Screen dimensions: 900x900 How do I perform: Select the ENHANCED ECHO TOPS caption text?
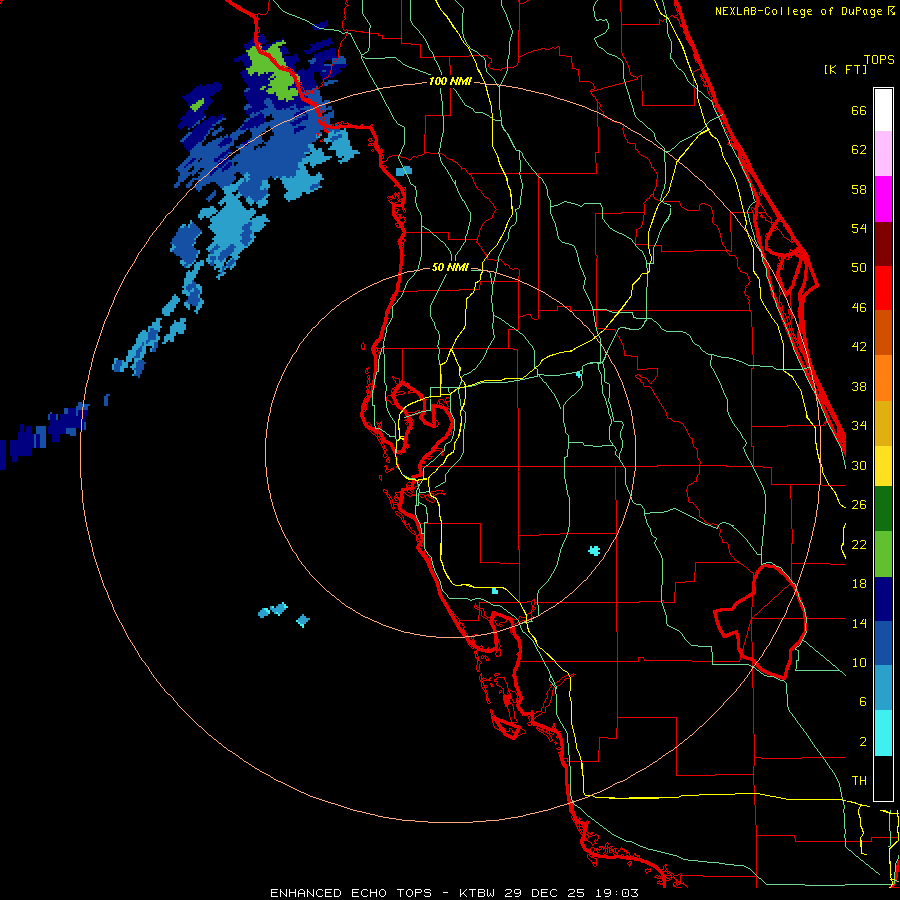click(x=351, y=893)
